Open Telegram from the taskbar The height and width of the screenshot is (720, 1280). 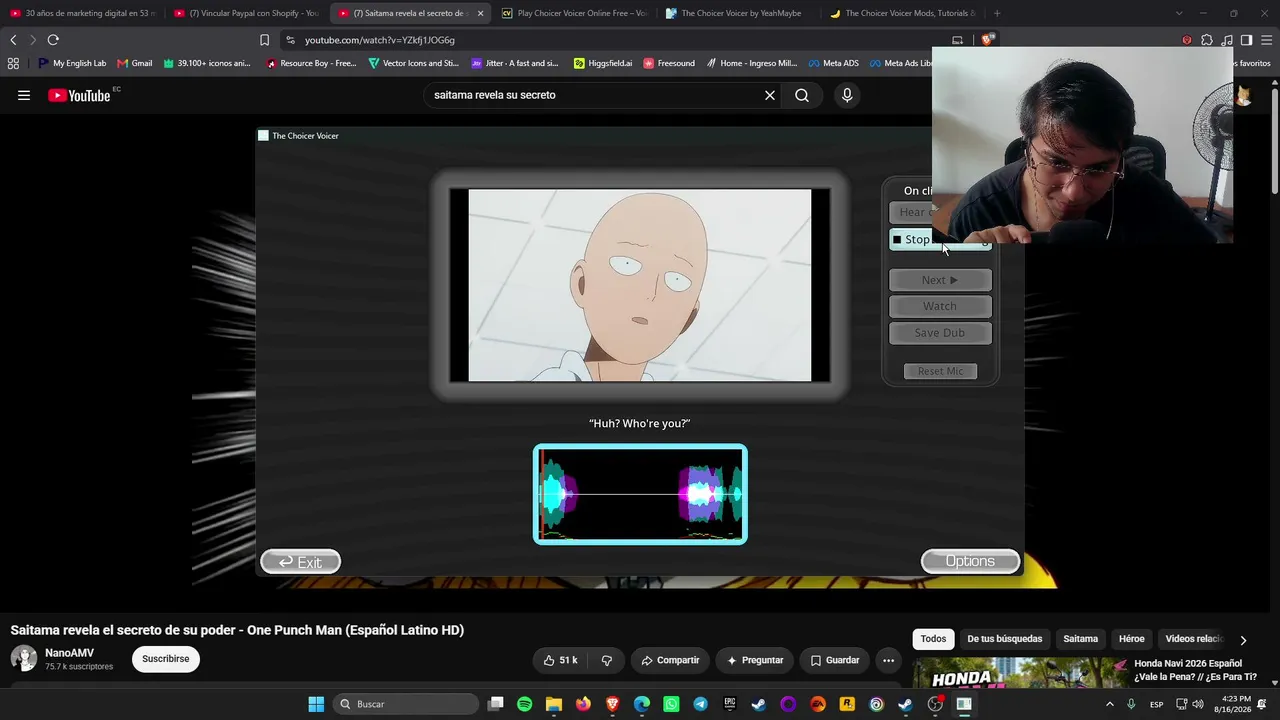click(x=700, y=704)
